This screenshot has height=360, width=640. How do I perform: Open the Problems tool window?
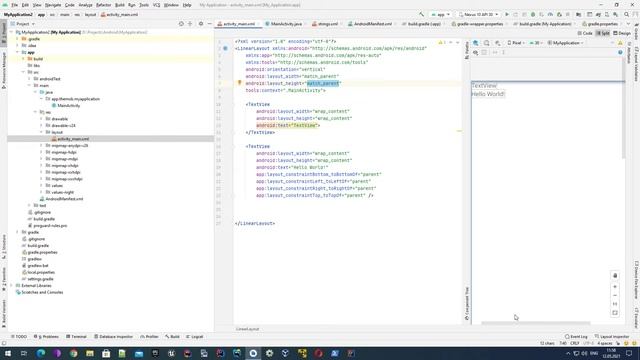click(x=47, y=337)
